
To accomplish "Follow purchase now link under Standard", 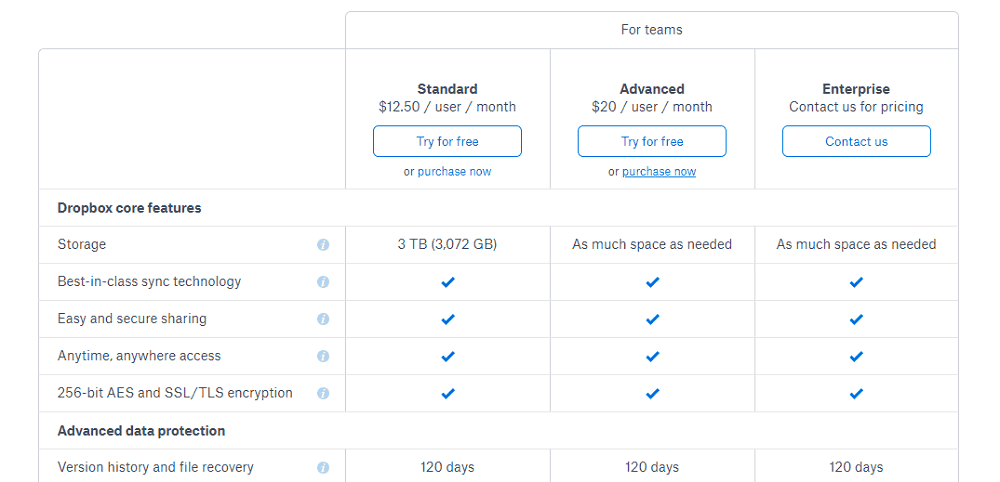I will coord(454,172).
